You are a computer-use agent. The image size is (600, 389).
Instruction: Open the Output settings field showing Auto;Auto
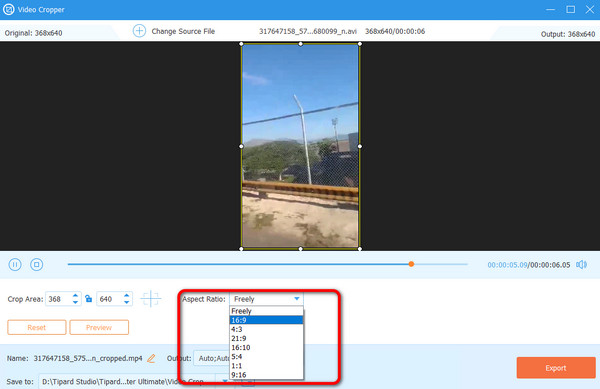point(212,358)
